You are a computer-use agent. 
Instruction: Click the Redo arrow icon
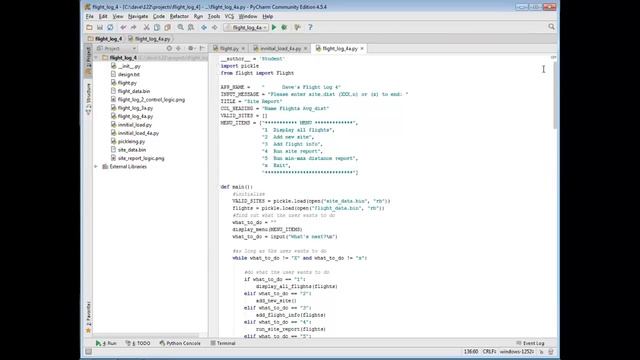point(133,27)
